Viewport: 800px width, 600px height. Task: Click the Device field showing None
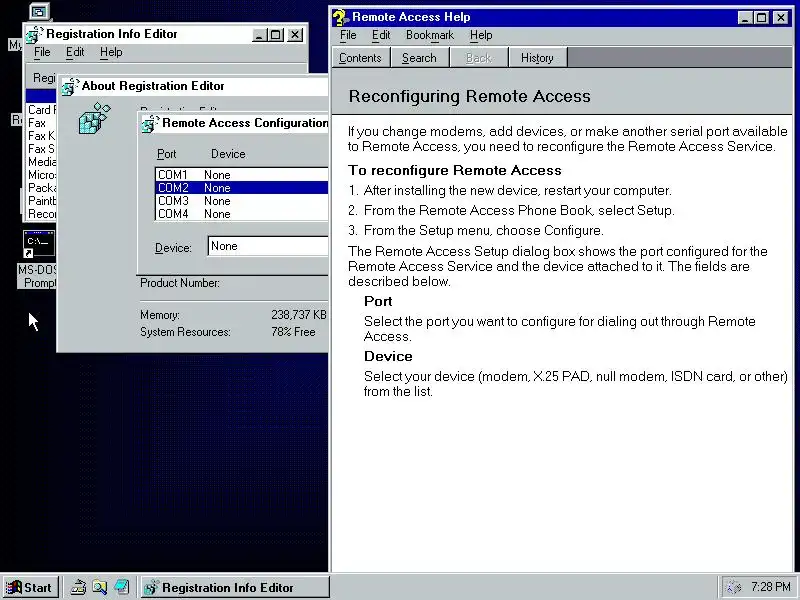tap(268, 246)
